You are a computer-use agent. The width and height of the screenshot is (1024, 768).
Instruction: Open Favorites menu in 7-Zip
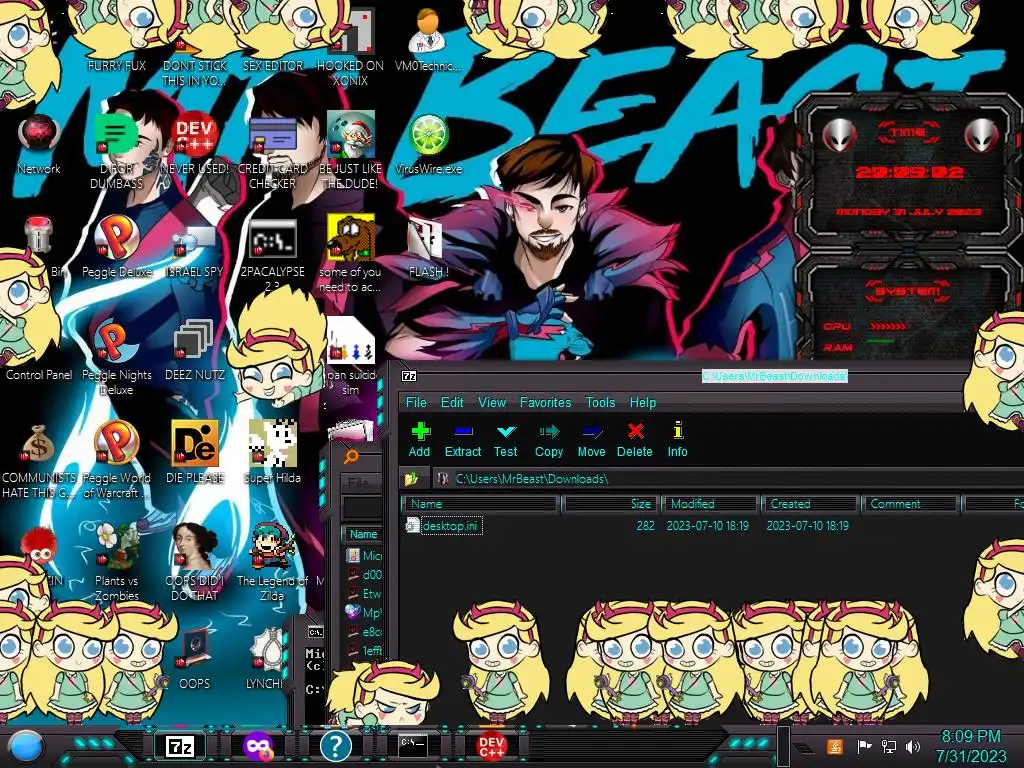pyautogui.click(x=545, y=402)
